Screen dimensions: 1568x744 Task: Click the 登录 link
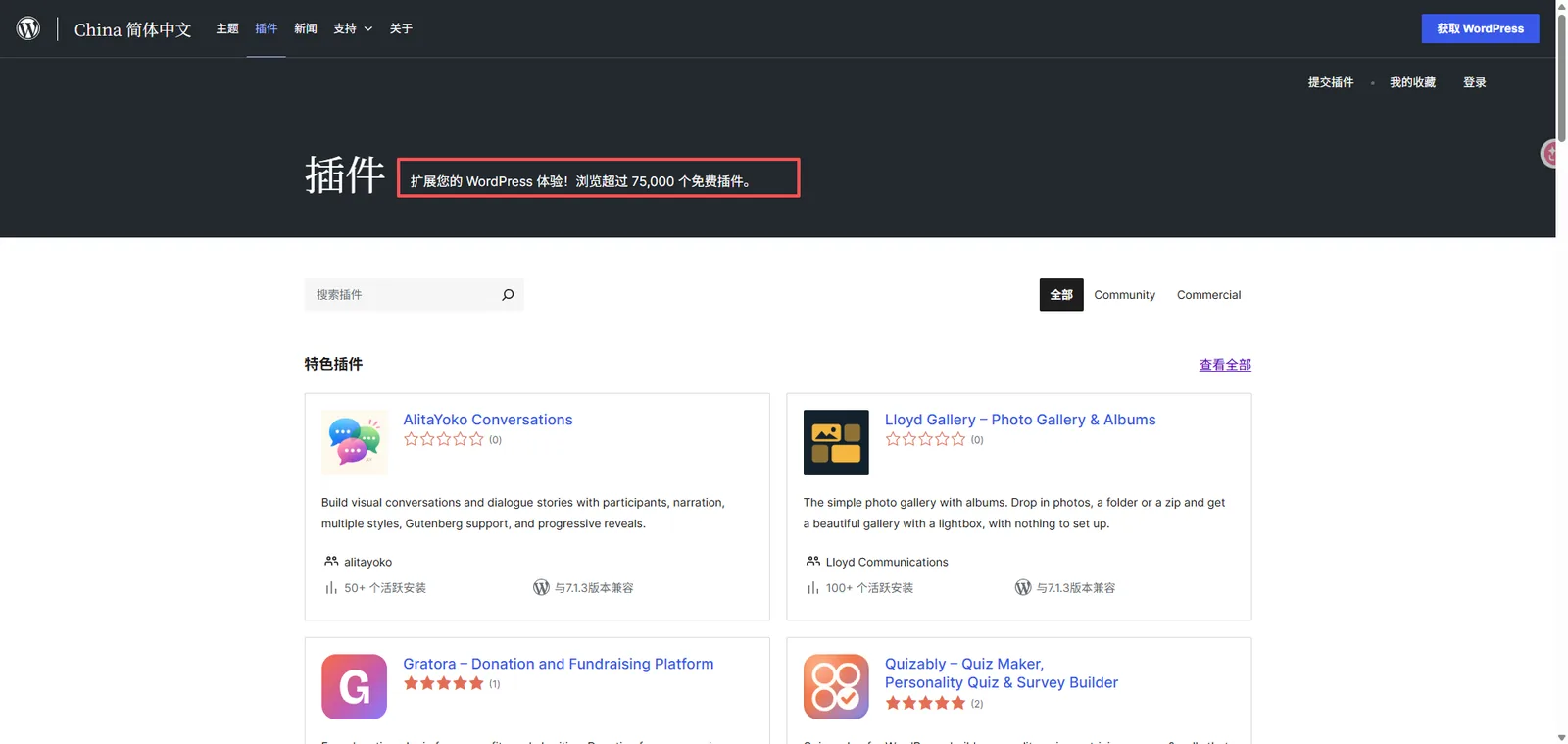pyautogui.click(x=1475, y=82)
